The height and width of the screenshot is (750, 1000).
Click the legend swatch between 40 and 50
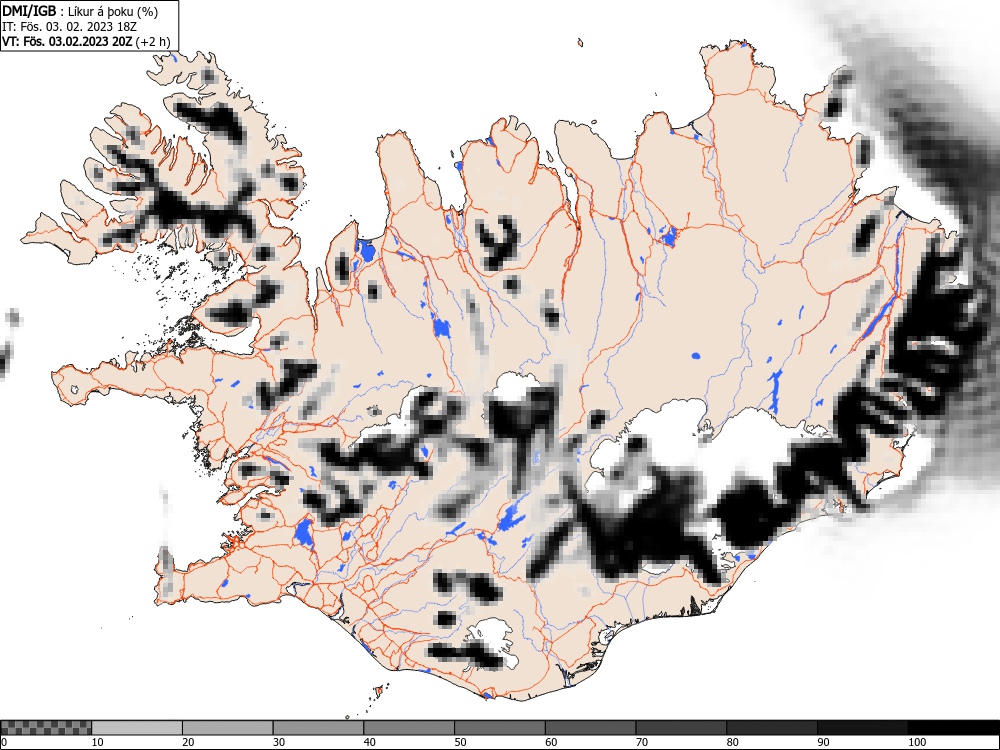[408, 728]
